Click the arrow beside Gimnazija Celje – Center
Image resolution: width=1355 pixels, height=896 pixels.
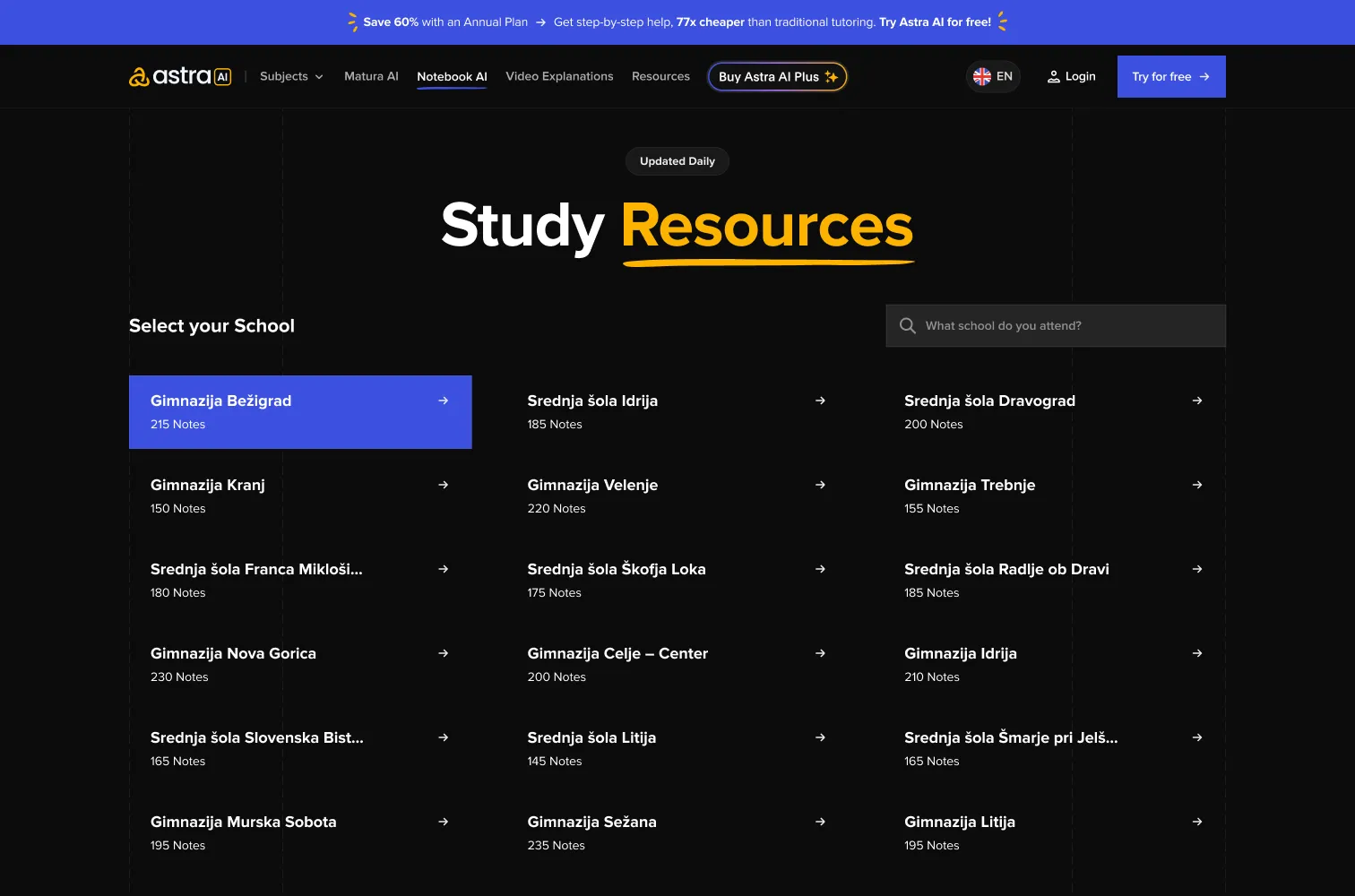820,653
